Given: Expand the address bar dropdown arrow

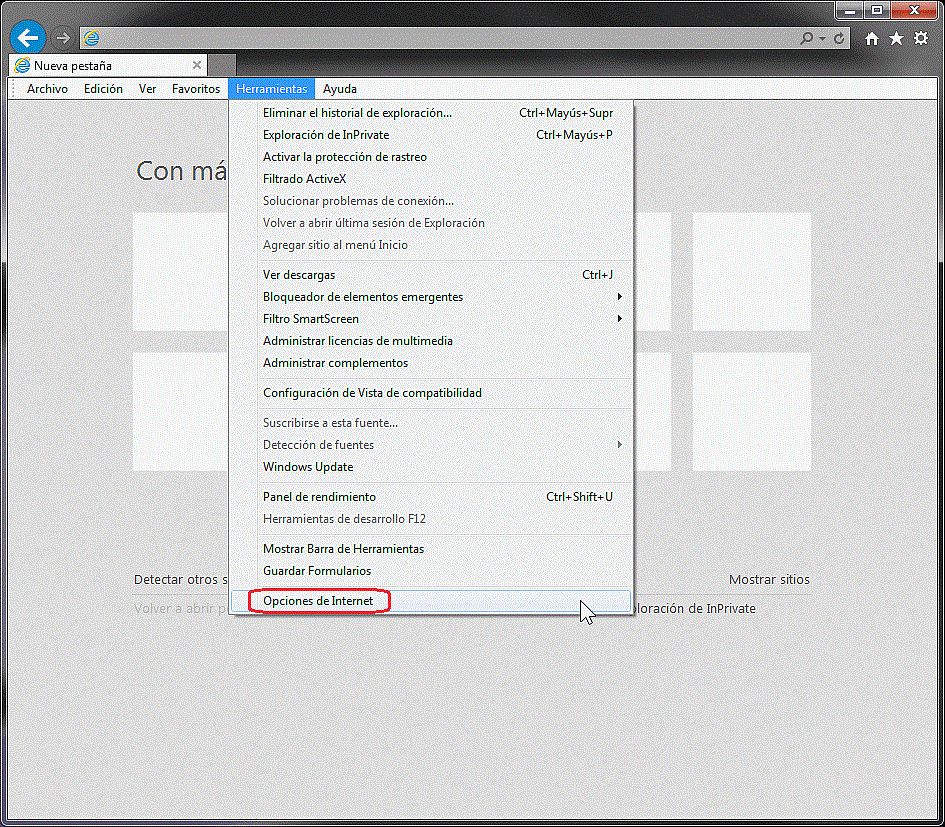Looking at the screenshot, I should [822, 38].
